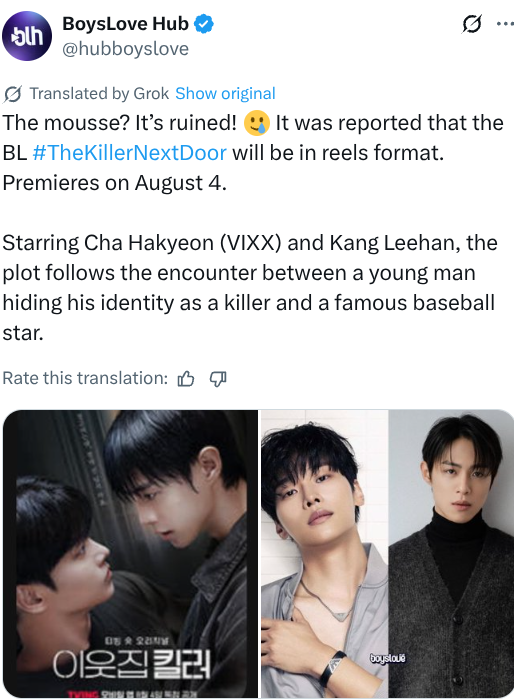Image resolution: width=514 pixels, height=699 pixels.
Task: Open the Grok icon at top right
Action: pyautogui.click(x=471, y=24)
